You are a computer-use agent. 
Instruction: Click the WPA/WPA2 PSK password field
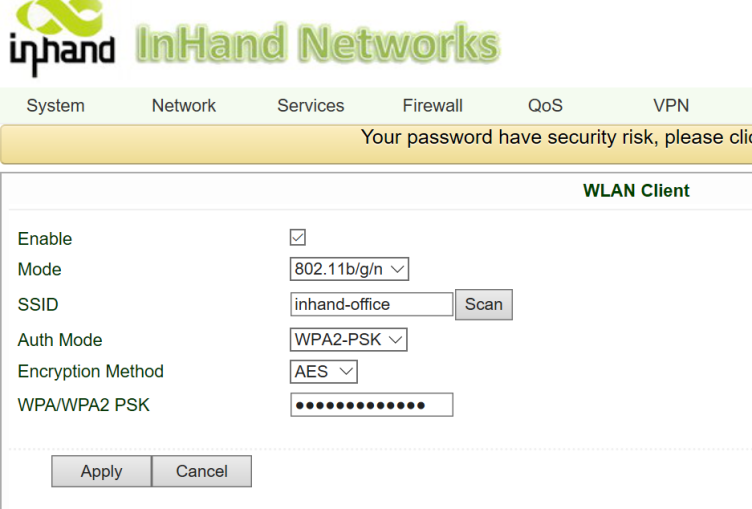pyautogui.click(x=371, y=404)
